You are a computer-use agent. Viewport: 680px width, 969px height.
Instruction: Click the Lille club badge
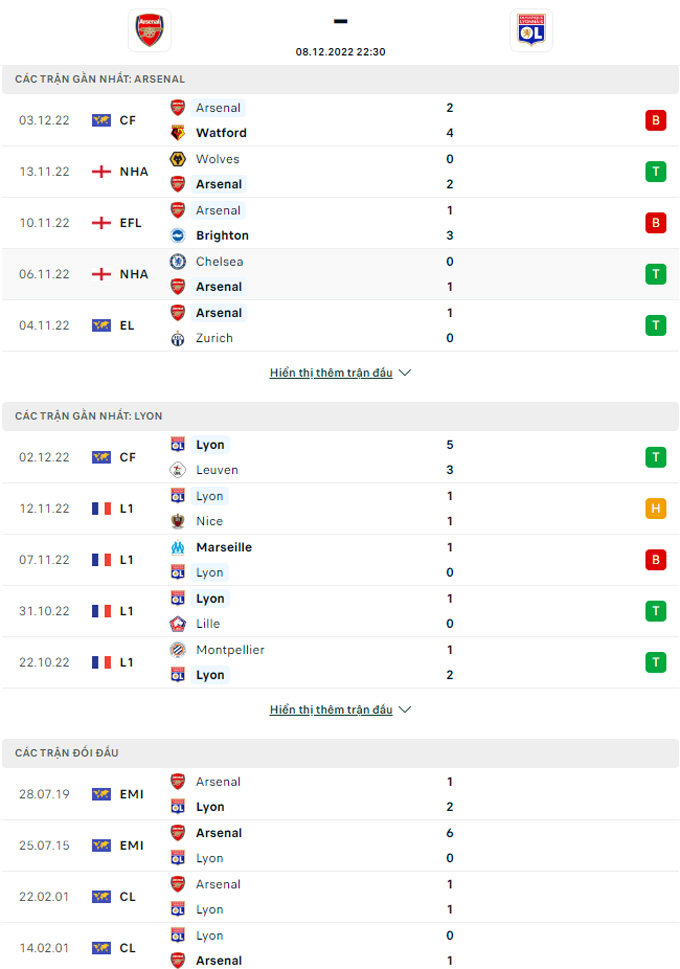(177, 624)
